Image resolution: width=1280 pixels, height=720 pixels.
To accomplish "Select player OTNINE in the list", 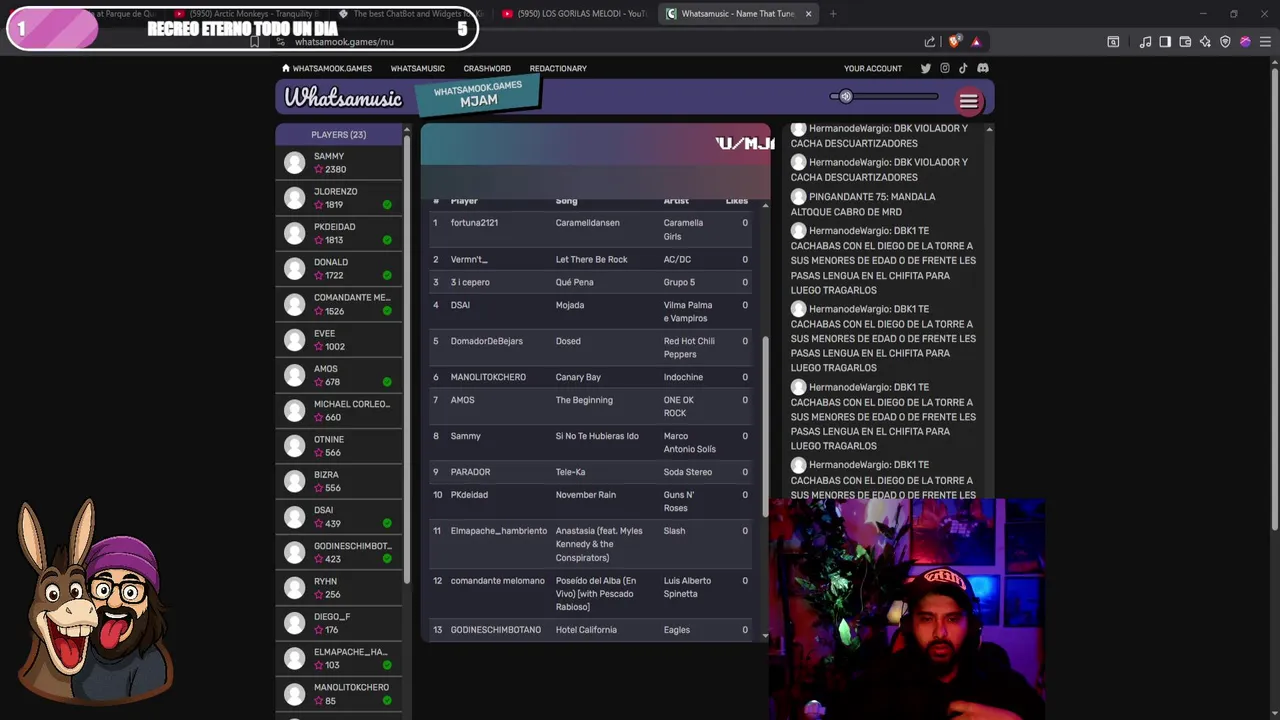I will (x=340, y=446).
